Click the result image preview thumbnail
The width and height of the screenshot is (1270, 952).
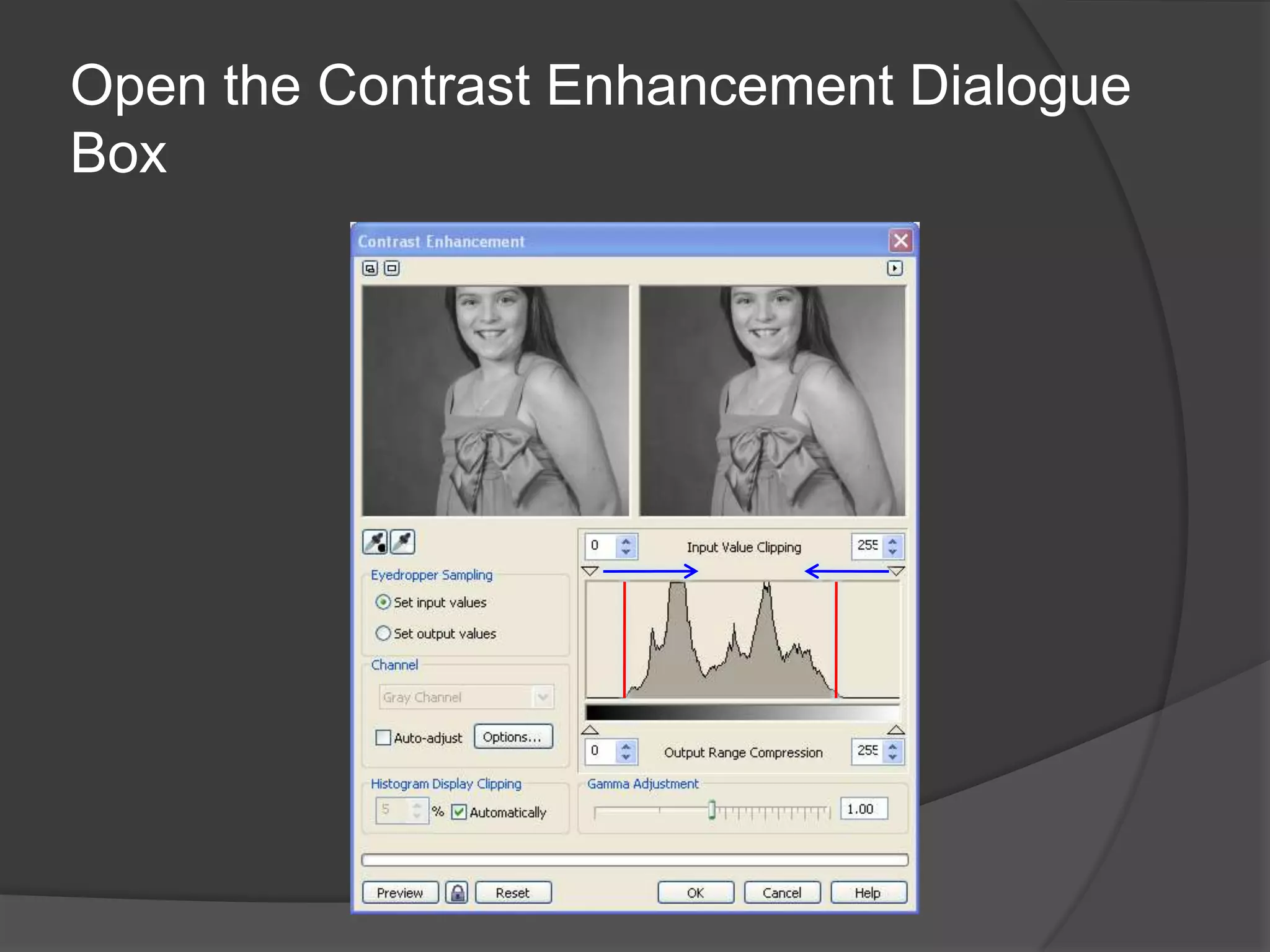point(773,400)
